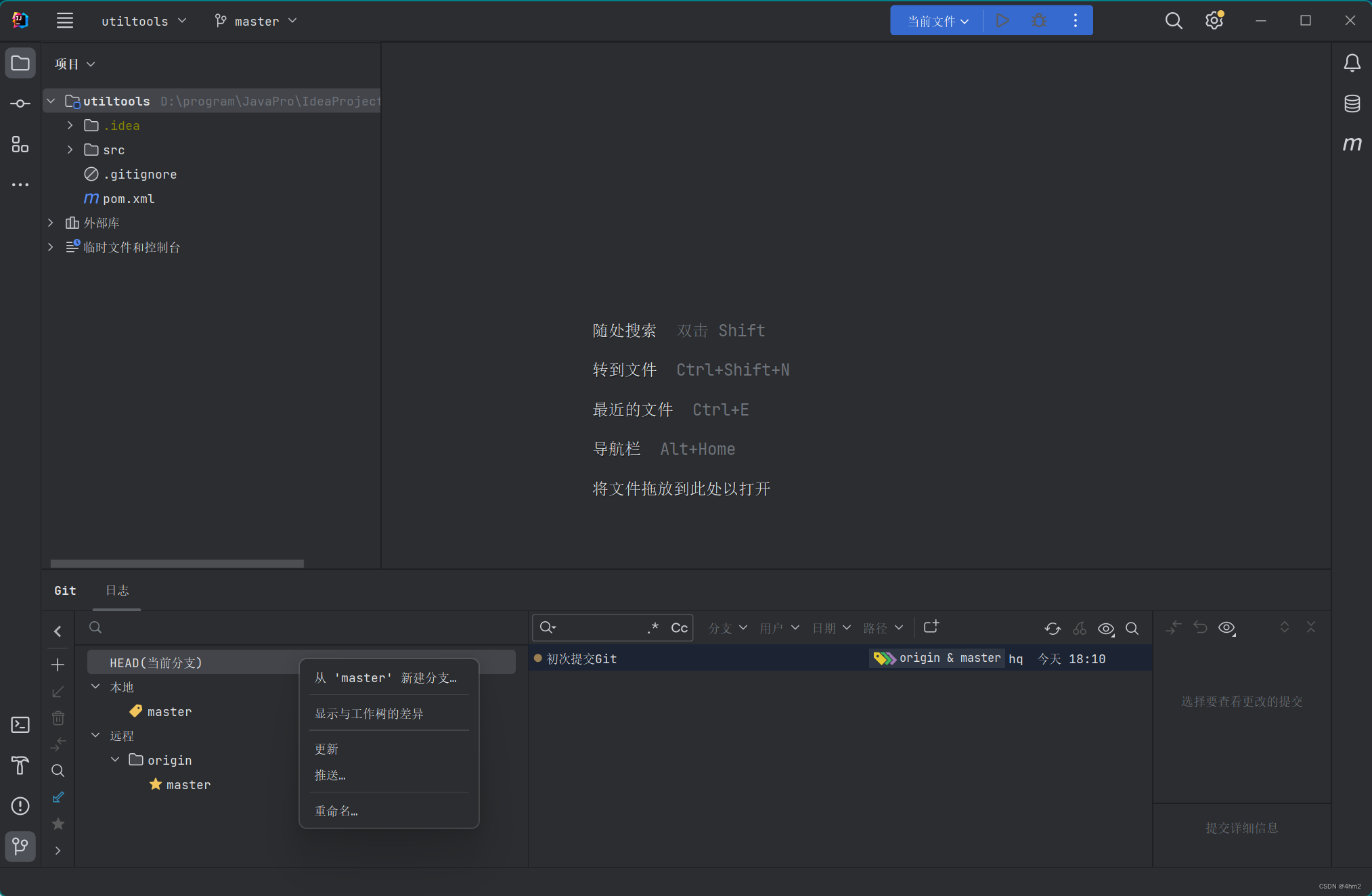The height and width of the screenshot is (896, 1372).
Task: Open the Terminal tool window
Action: tap(20, 725)
